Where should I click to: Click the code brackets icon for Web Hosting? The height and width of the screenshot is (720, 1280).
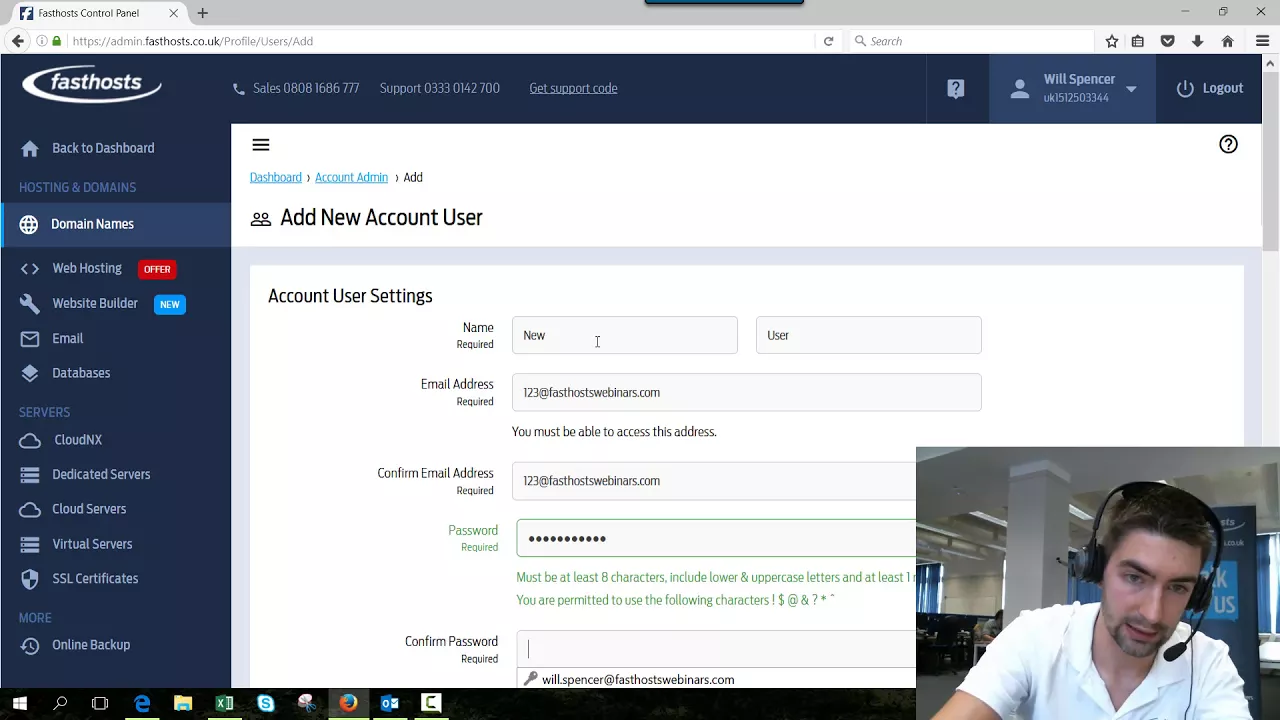coord(30,268)
